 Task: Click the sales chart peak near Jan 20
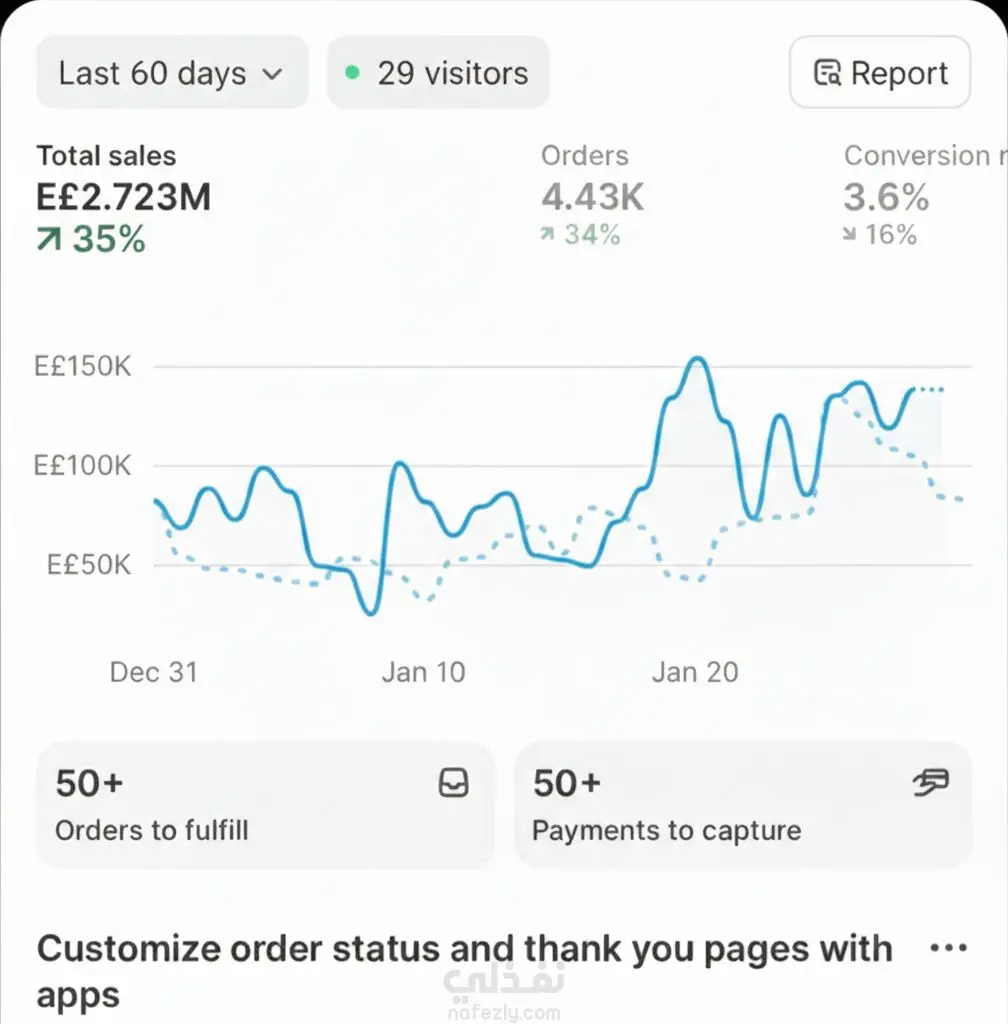(x=697, y=359)
